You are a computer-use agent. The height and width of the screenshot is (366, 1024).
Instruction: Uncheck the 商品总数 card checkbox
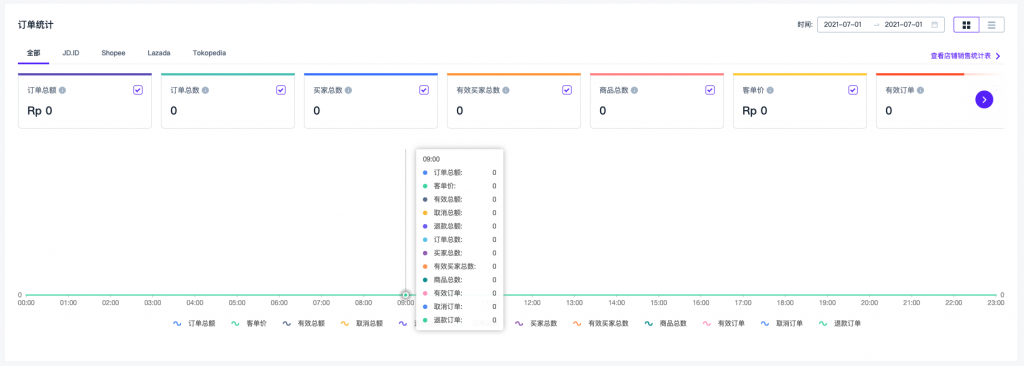(x=710, y=90)
